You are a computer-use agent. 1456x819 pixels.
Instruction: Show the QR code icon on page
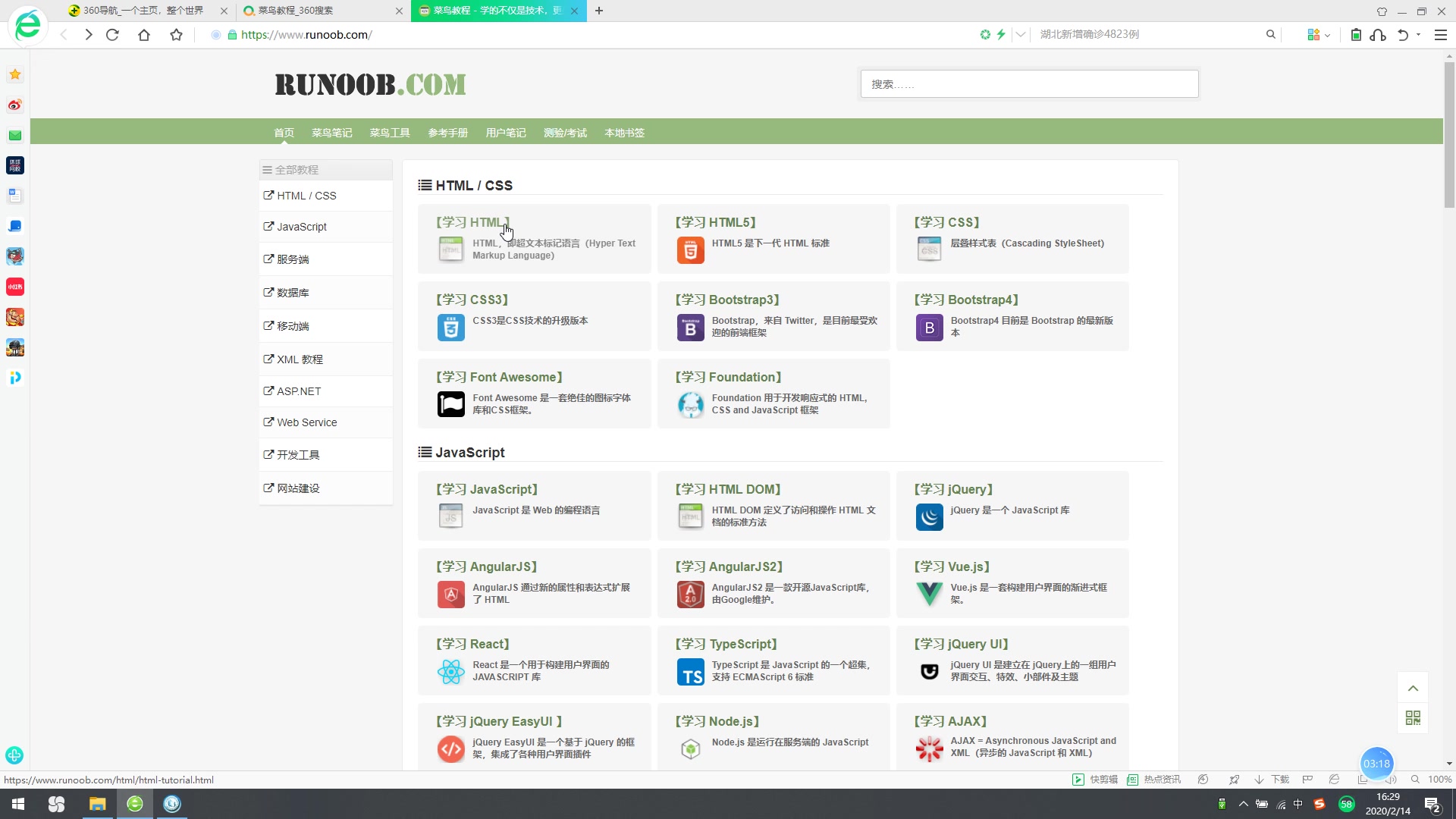click(1413, 717)
